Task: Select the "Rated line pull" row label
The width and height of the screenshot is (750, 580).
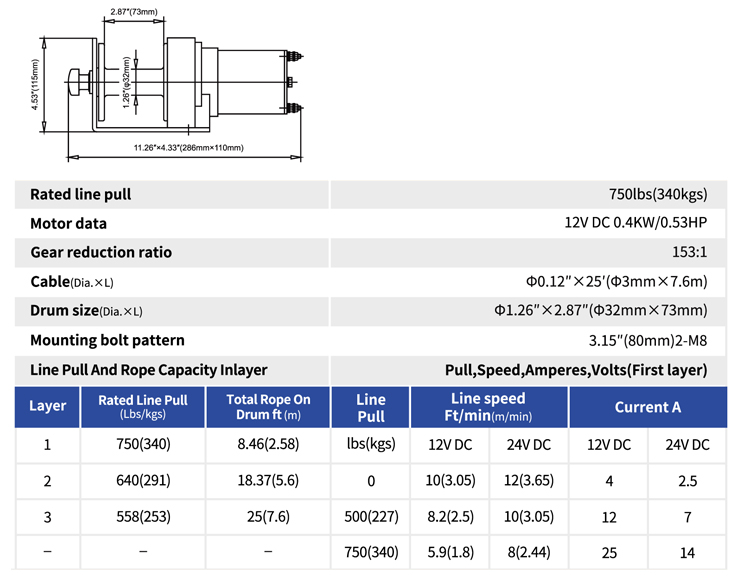Action: (x=81, y=194)
